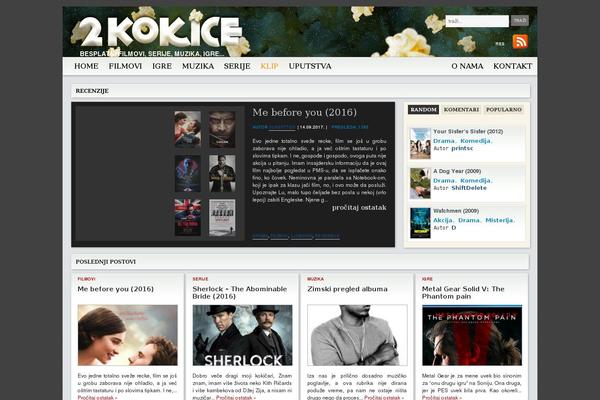Click the red SERIJE category label on post

click(200, 279)
